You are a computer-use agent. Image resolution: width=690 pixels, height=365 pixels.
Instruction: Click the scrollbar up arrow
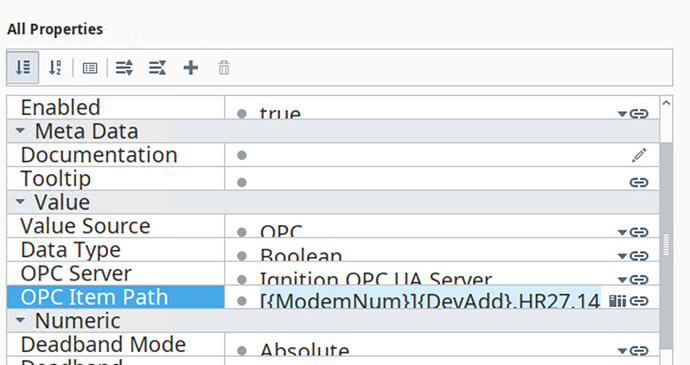pyautogui.click(x=666, y=103)
